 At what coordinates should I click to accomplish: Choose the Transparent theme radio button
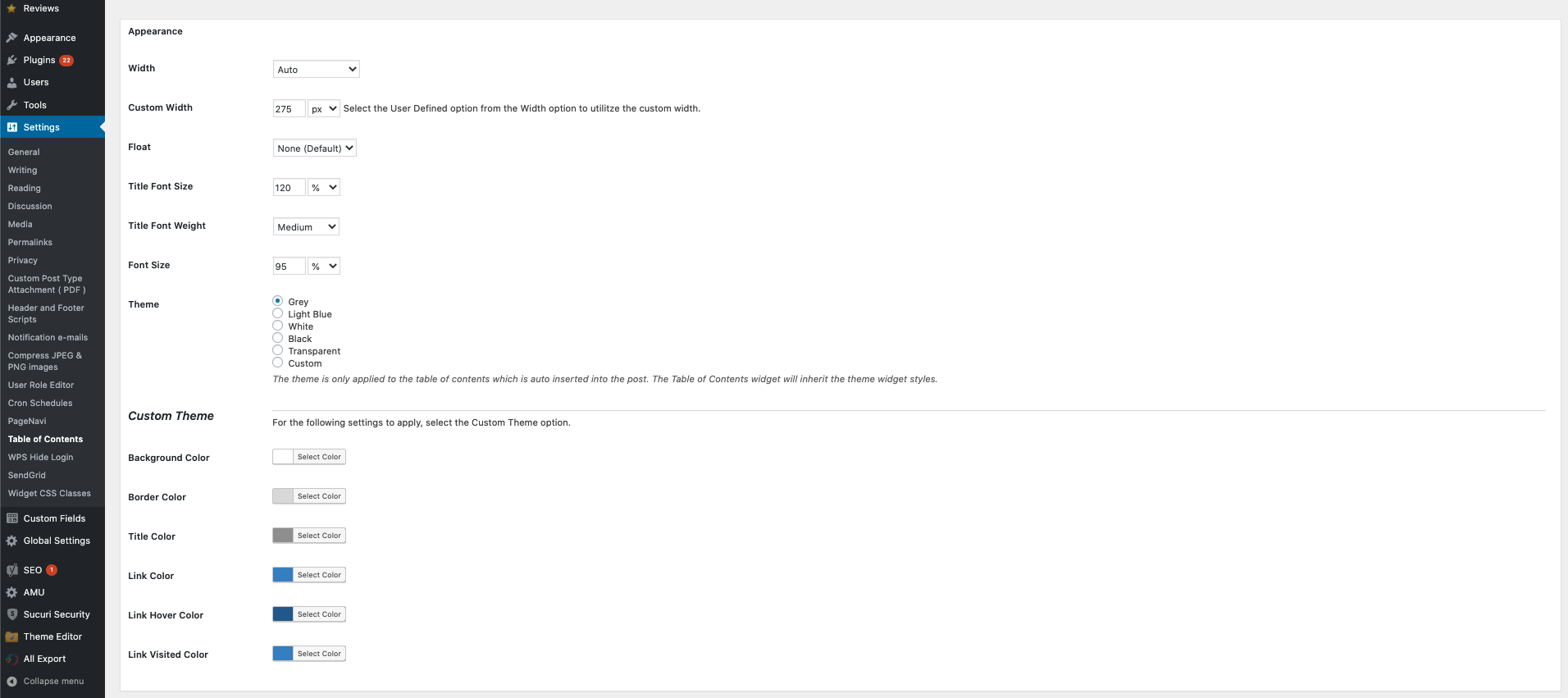(278, 350)
